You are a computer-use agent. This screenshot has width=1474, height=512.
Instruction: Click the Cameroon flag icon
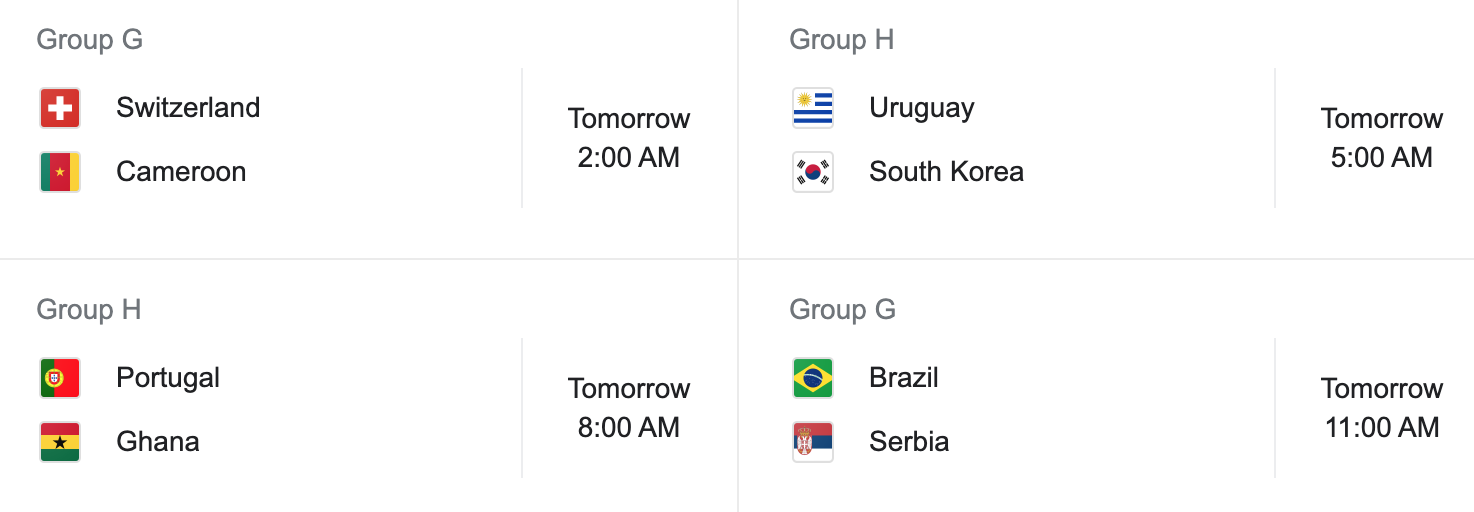pyautogui.click(x=60, y=172)
